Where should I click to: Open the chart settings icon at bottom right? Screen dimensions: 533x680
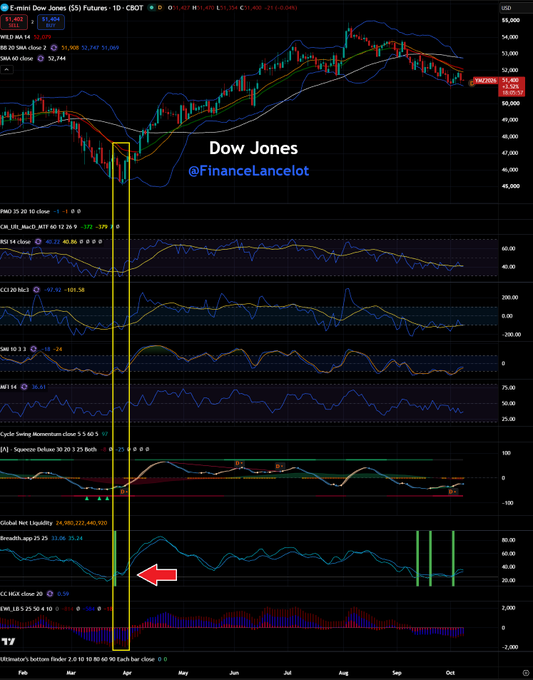pyautogui.click(x=526, y=673)
